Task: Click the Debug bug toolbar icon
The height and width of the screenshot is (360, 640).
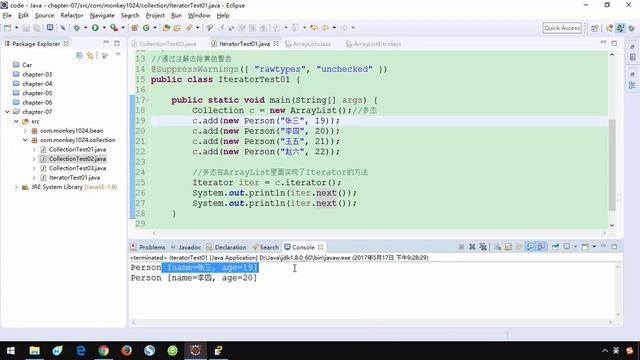Action: pyautogui.click(x=76, y=28)
